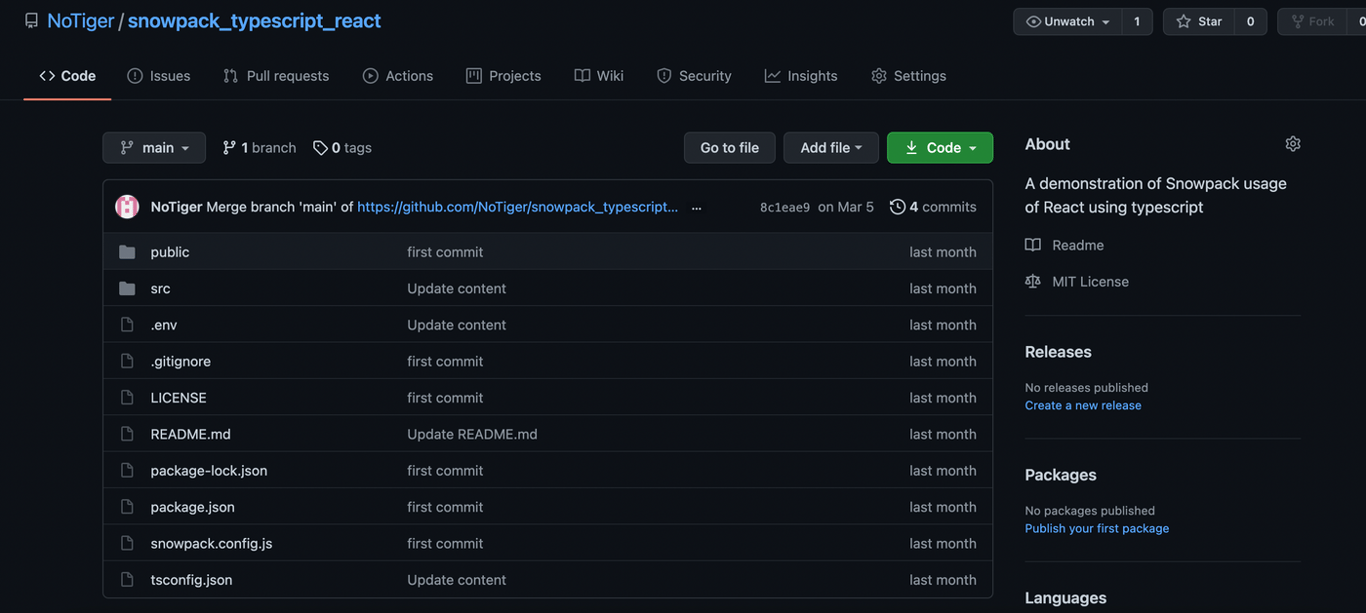Viewport: 1366px width, 613px height.
Task: Star this repository
Action: pyautogui.click(x=1199, y=22)
